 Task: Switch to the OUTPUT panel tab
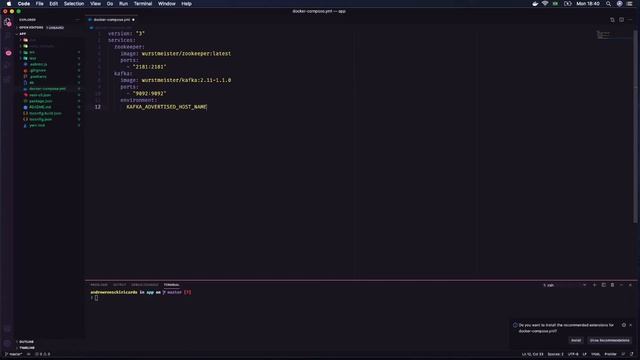point(120,285)
